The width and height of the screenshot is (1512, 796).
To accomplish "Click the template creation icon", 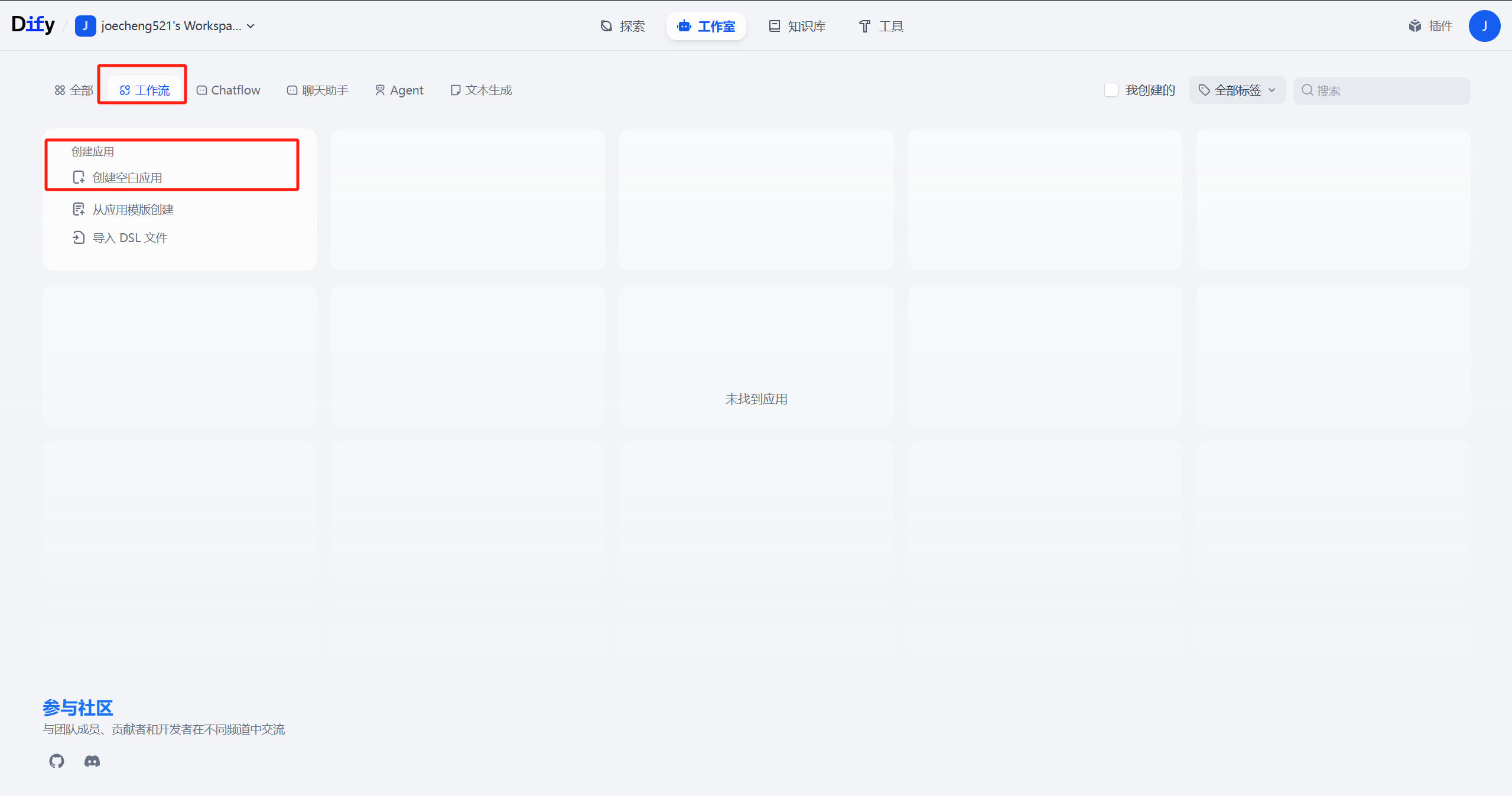I will 79,209.
